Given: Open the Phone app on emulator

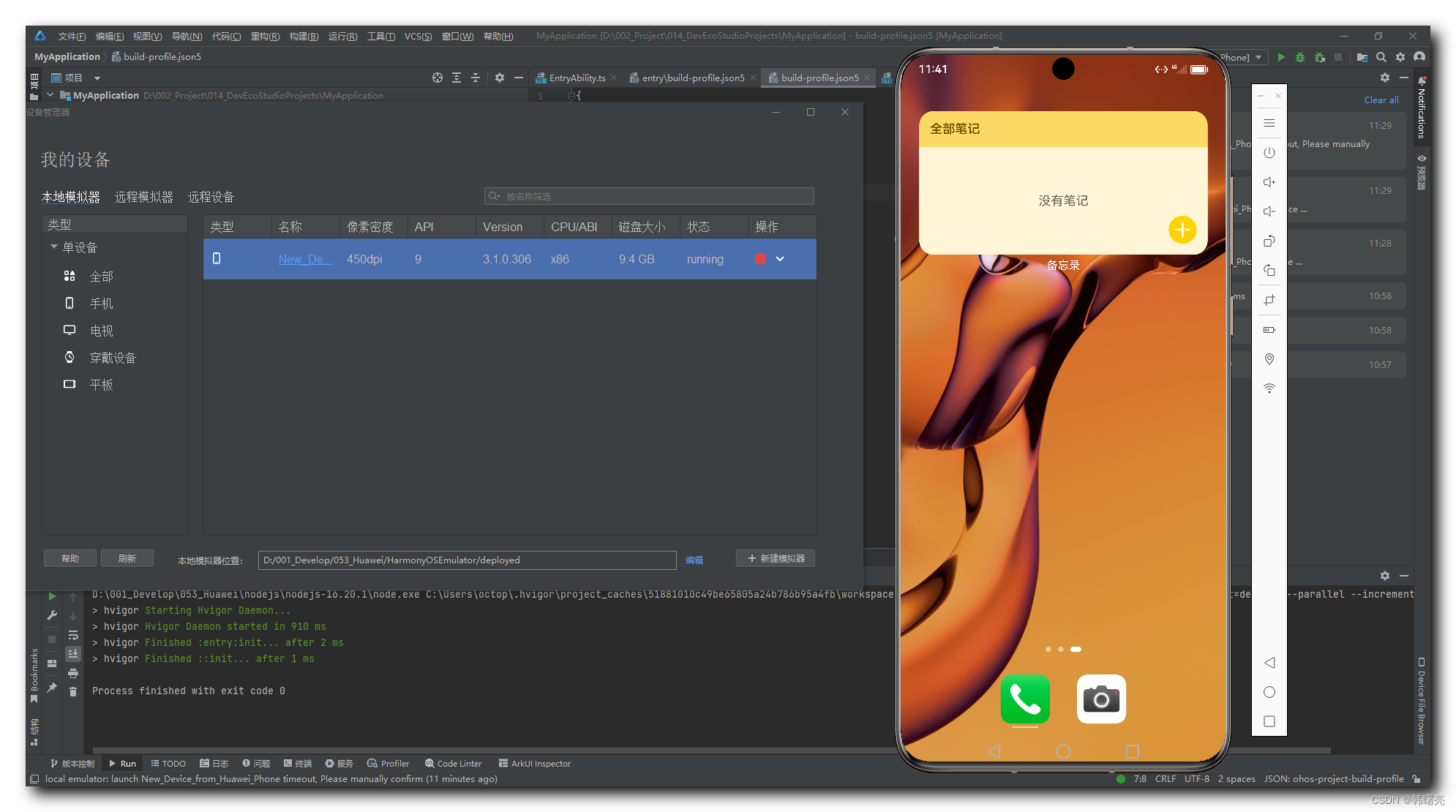Looking at the screenshot, I should [1025, 699].
